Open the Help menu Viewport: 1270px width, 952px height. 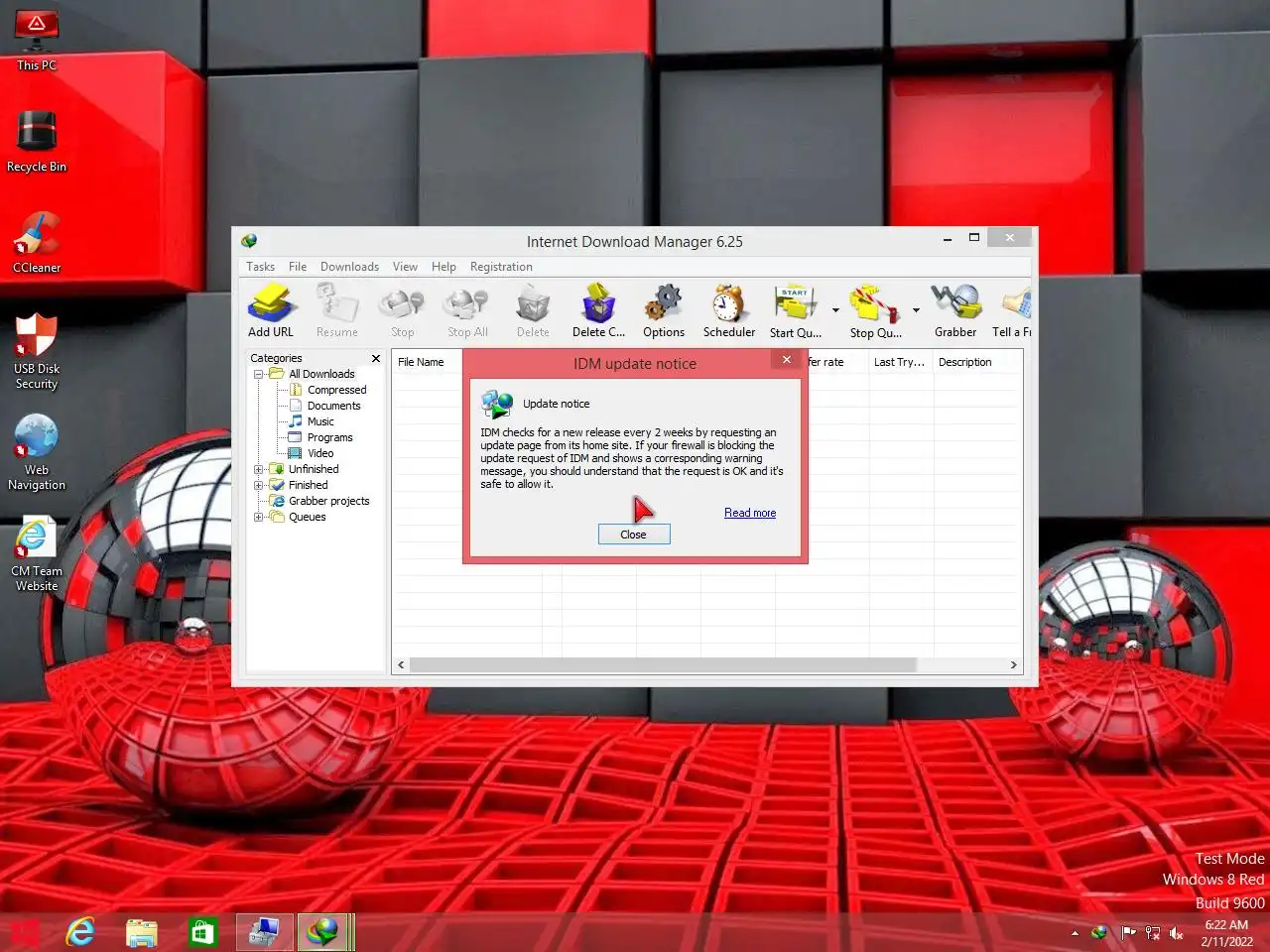tap(444, 267)
